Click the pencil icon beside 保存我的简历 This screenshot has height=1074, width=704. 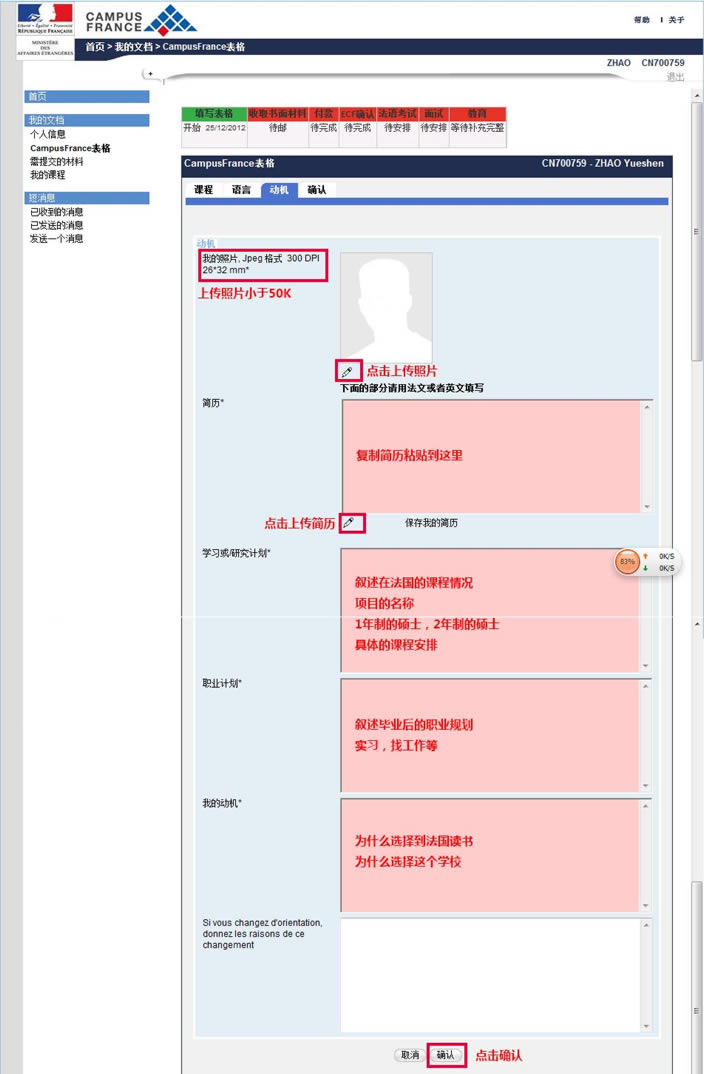coord(349,523)
